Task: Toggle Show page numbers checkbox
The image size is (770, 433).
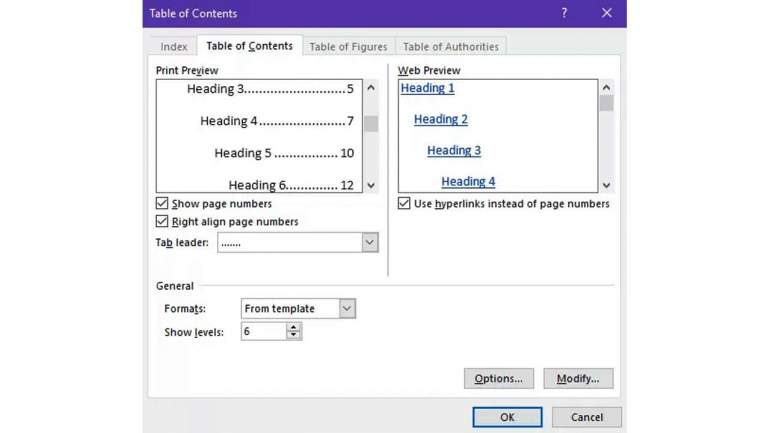Action: [x=162, y=203]
